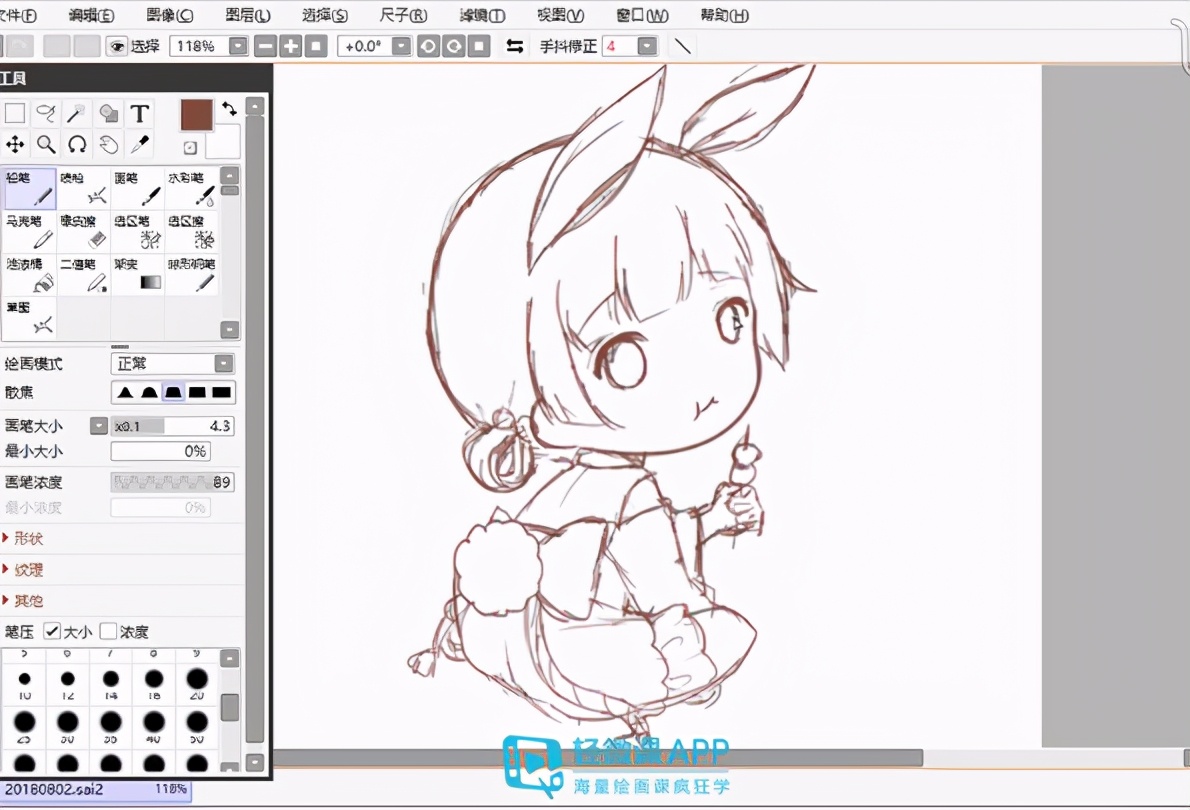
Task: Rotate canvas clockwise
Action: [454, 46]
